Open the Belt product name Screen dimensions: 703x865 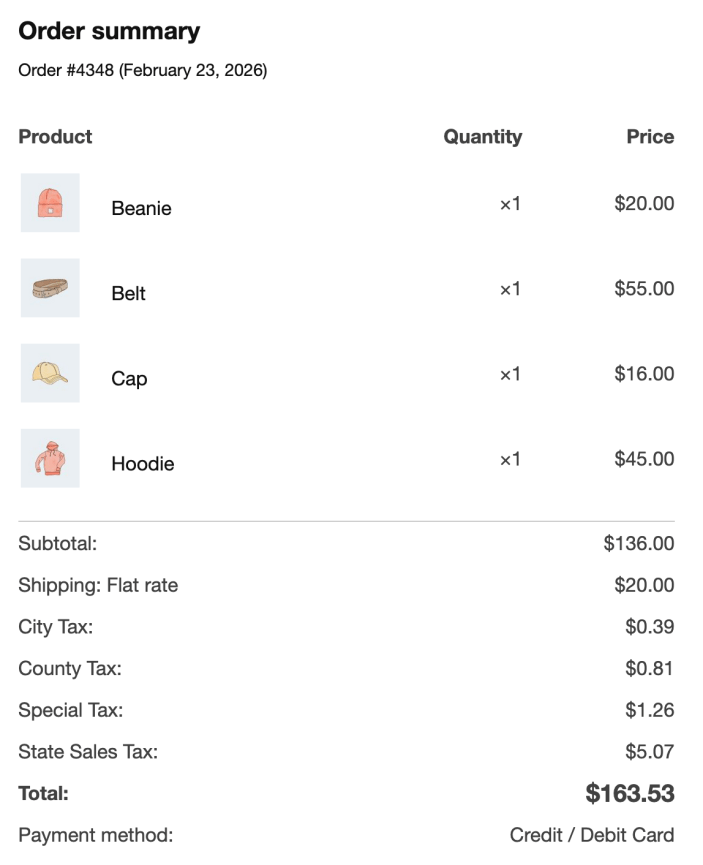tap(128, 293)
